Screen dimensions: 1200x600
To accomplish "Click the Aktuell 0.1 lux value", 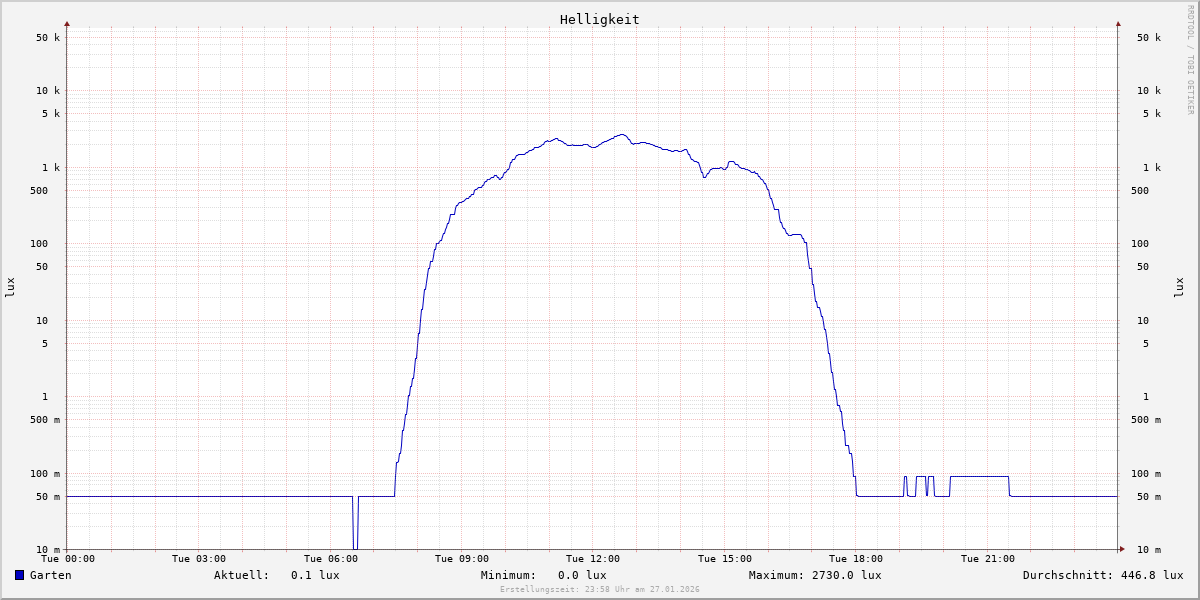I will point(315,575).
